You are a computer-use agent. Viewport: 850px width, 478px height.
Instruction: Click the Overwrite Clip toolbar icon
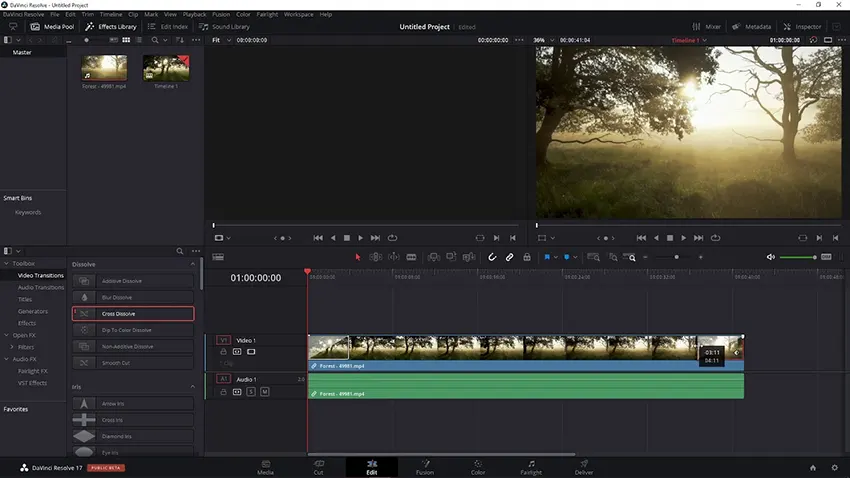pos(451,257)
